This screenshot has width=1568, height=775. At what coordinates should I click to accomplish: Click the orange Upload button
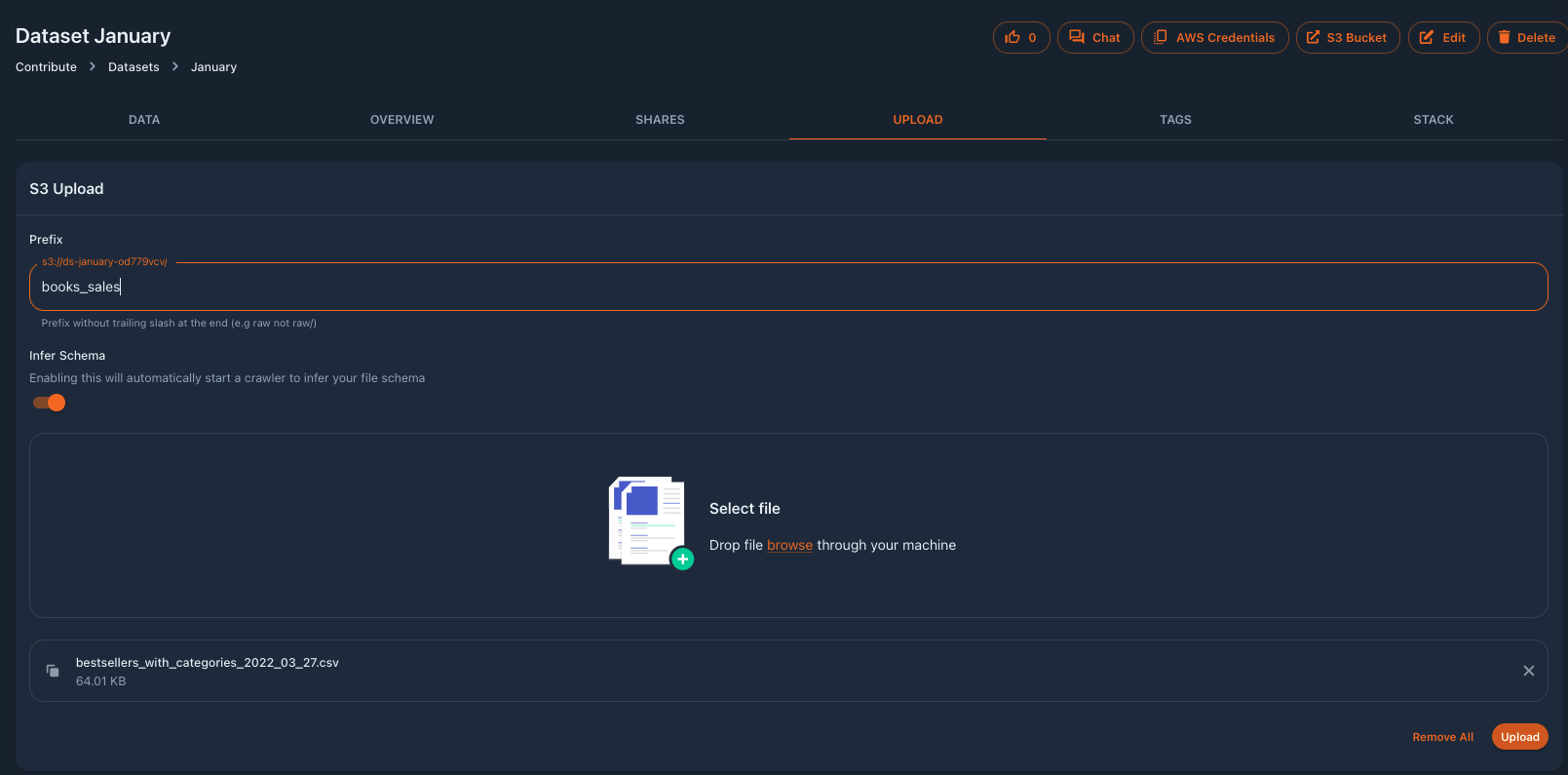[1519, 737]
